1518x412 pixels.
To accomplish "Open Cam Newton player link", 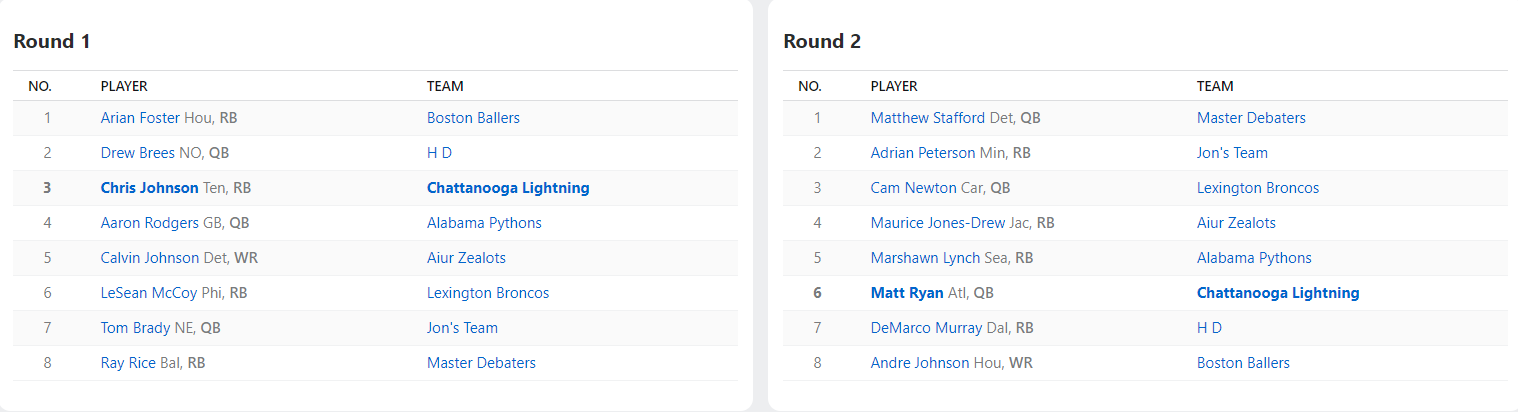I will (914, 188).
